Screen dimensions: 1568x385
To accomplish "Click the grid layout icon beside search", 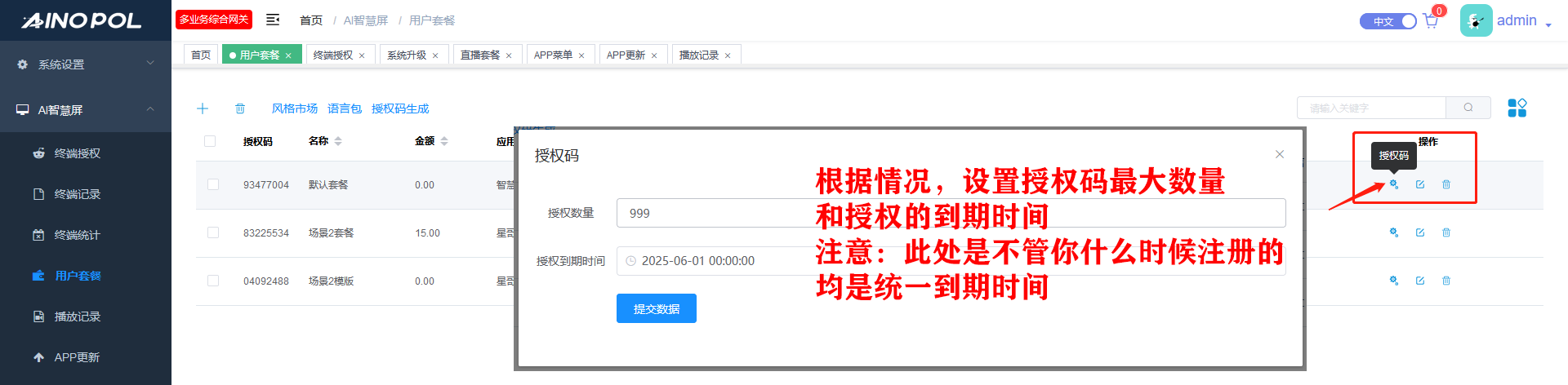I will coord(1517,108).
